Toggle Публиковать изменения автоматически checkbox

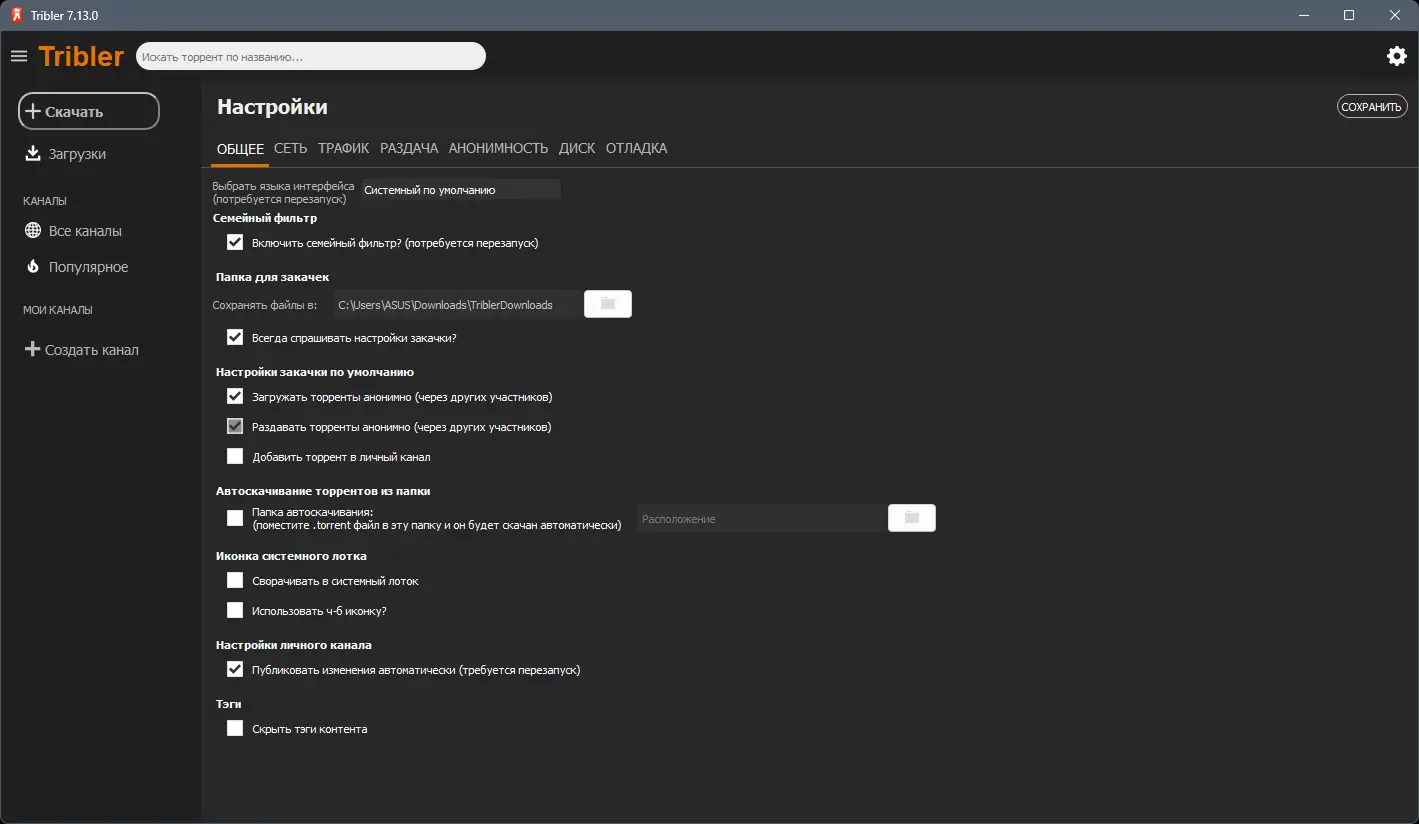tap(235, 669)
